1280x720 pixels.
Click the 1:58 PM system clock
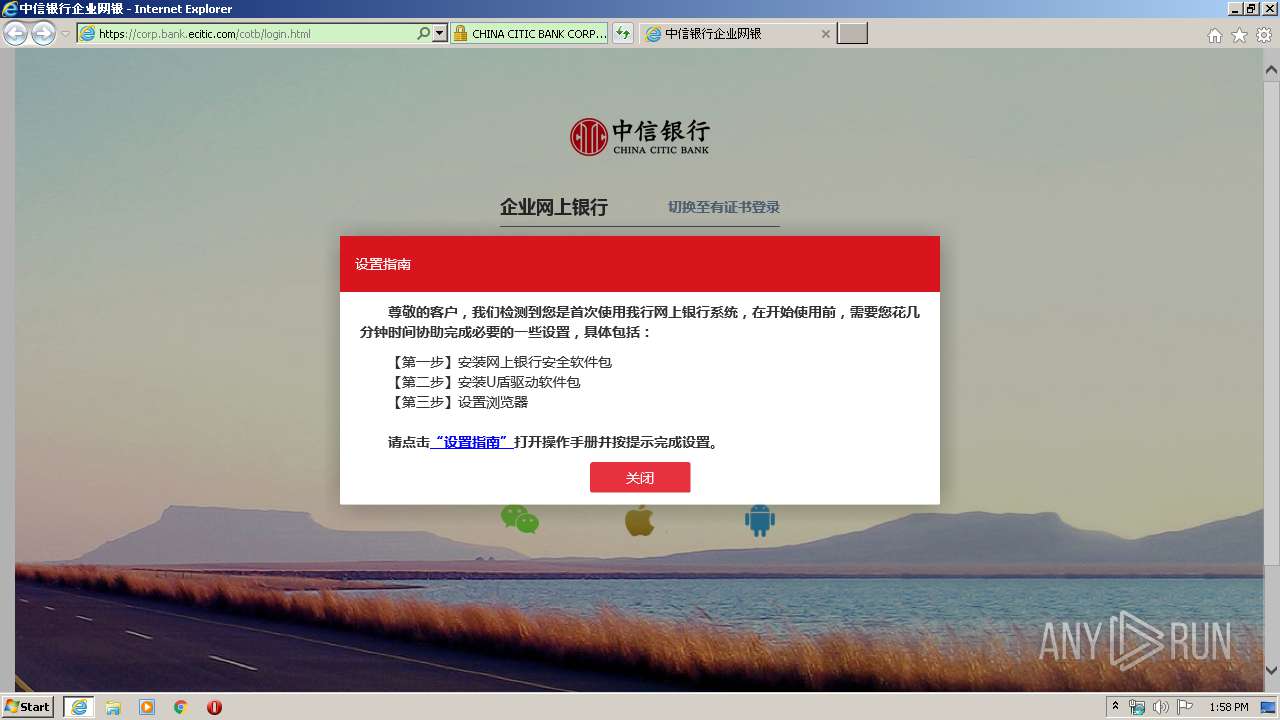[1228, 707]
